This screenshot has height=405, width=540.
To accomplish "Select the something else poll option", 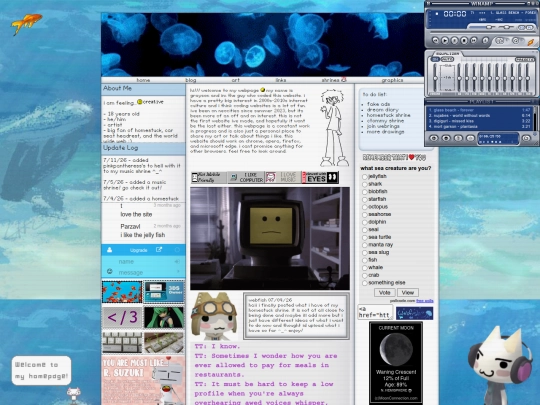I will tap(364, 283).
